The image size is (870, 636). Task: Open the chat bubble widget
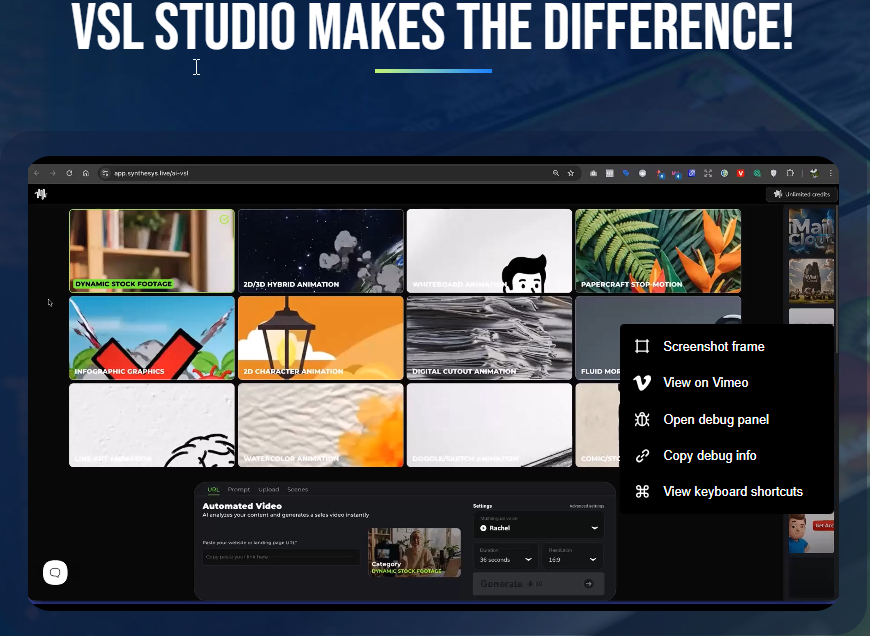point(55,573)
